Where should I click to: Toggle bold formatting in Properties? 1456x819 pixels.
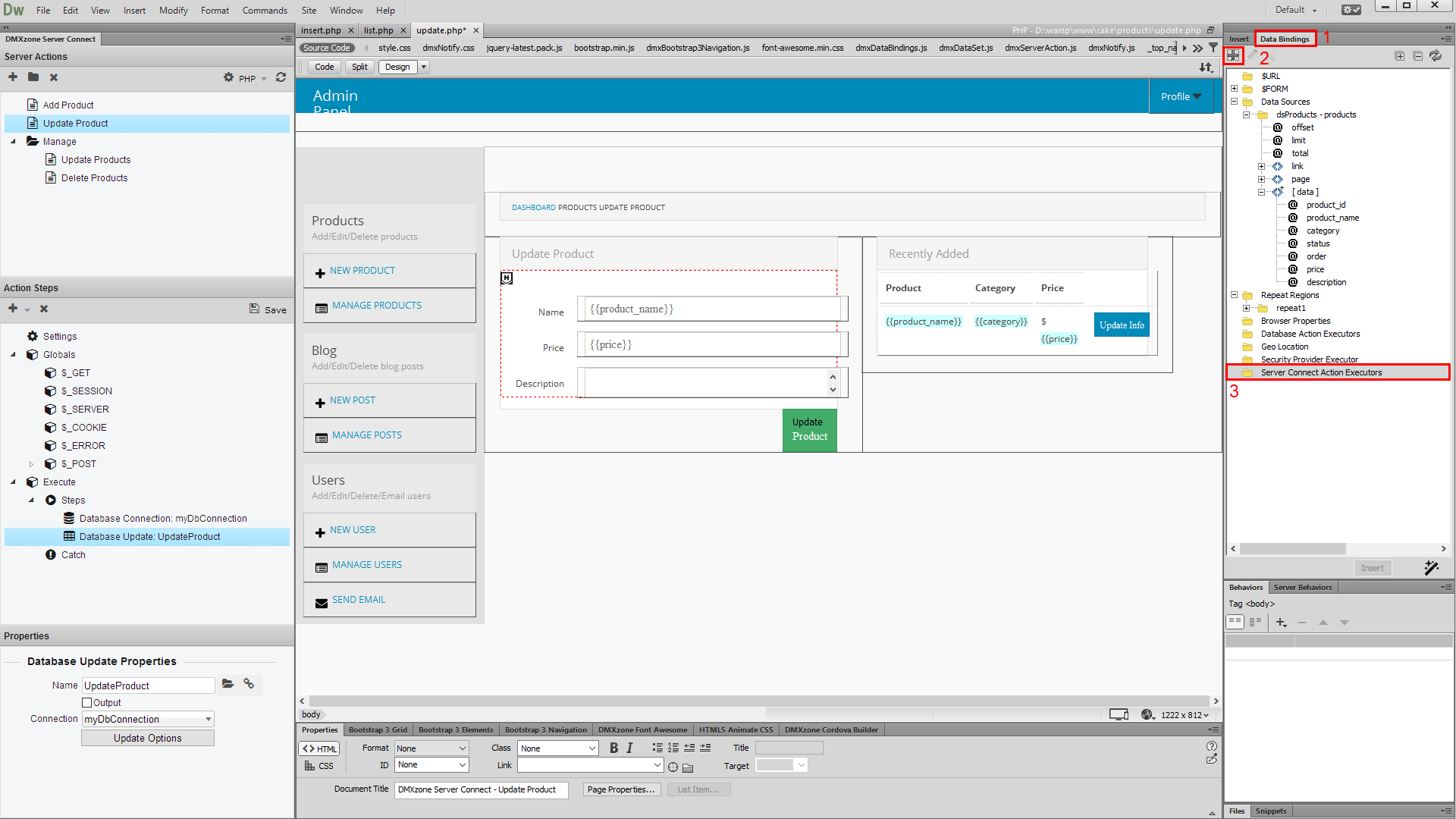tap(613, 748)
